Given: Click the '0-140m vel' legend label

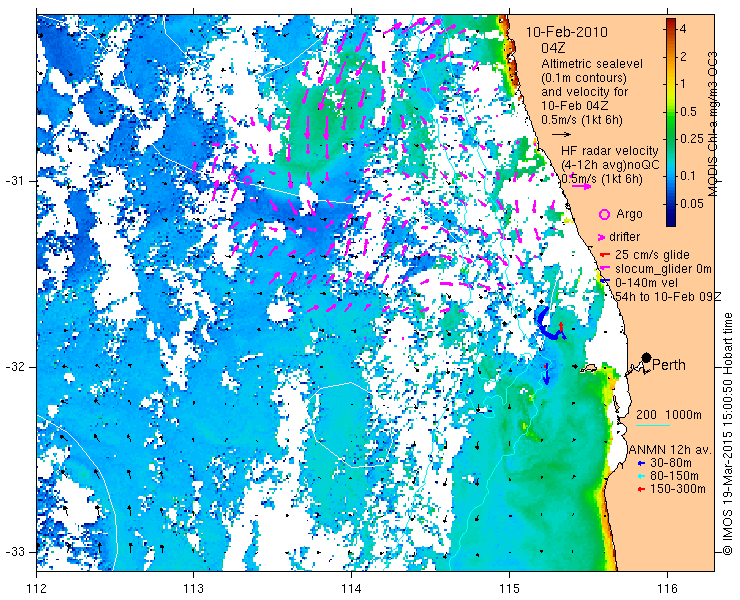Looking at the screenshot, I should [x=647, y=283].
